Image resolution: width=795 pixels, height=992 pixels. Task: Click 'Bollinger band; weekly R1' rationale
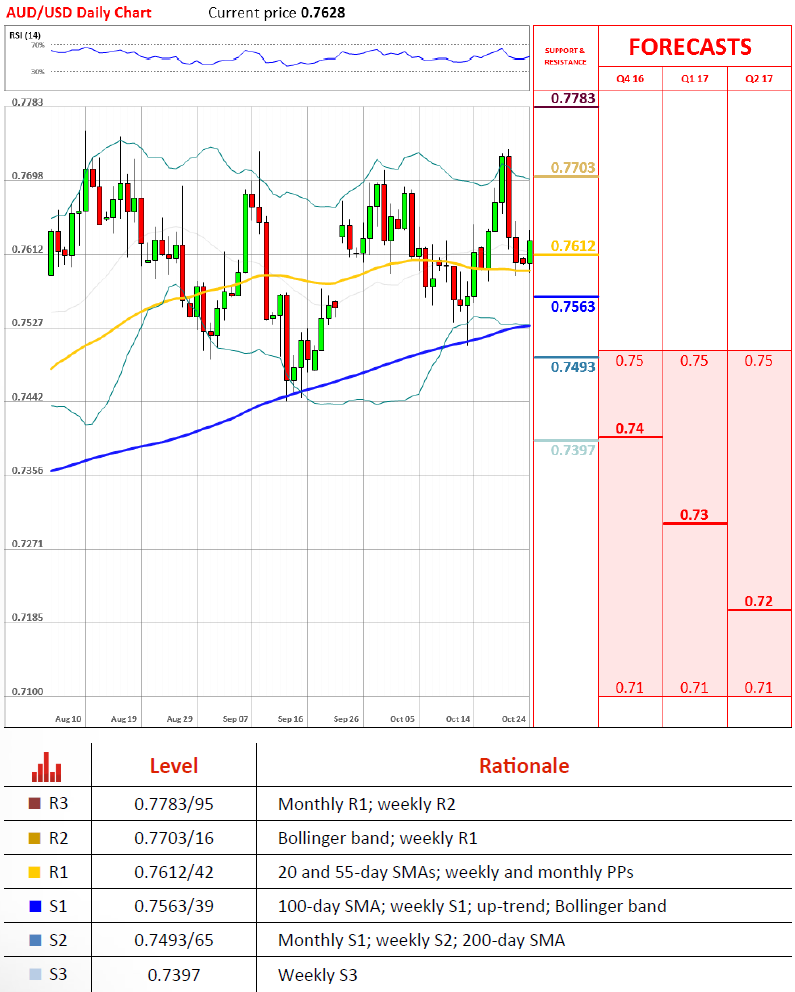coord(378,838)
